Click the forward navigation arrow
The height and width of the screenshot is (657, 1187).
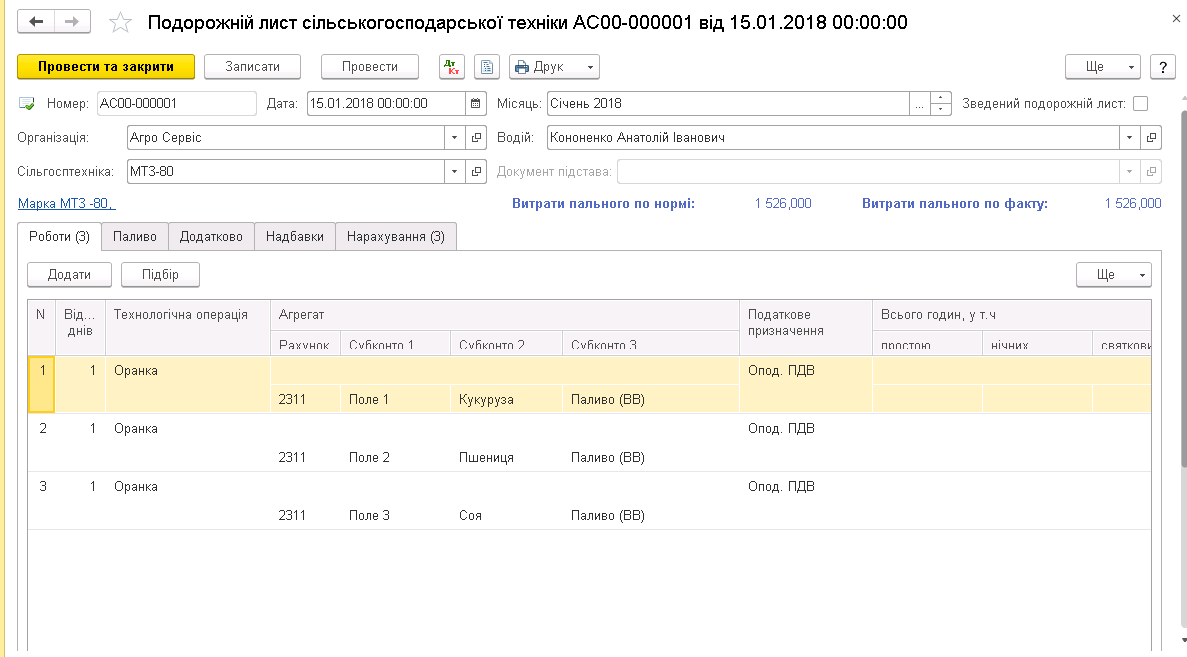pyautogui.click(x=72, y=21)
